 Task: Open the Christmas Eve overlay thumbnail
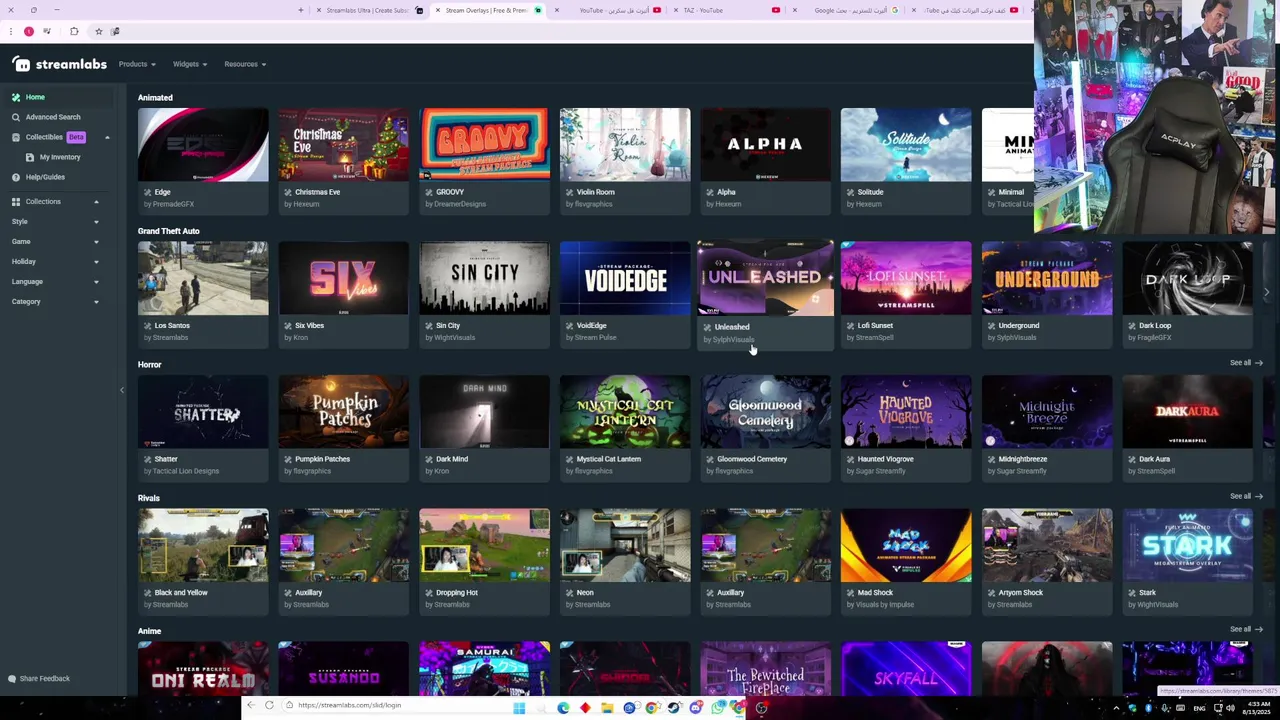coord(344,145)
